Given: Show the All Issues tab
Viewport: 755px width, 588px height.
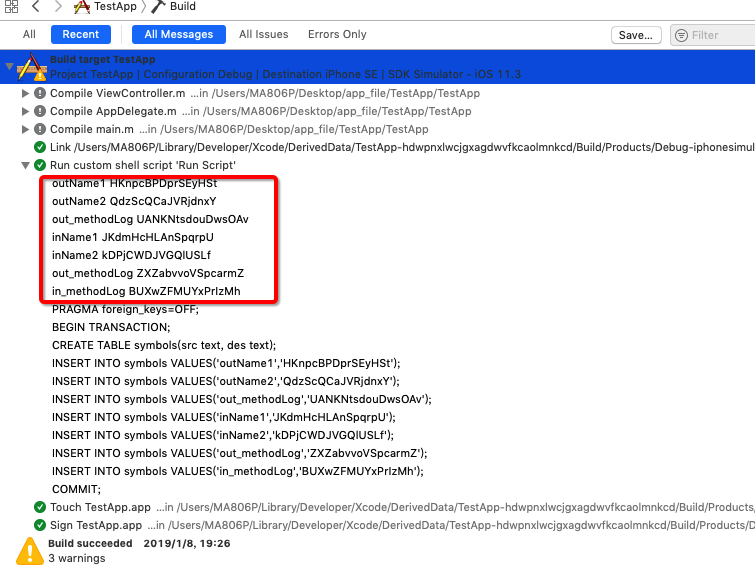Looking at the screenshot, I should [x=264, y=34].
